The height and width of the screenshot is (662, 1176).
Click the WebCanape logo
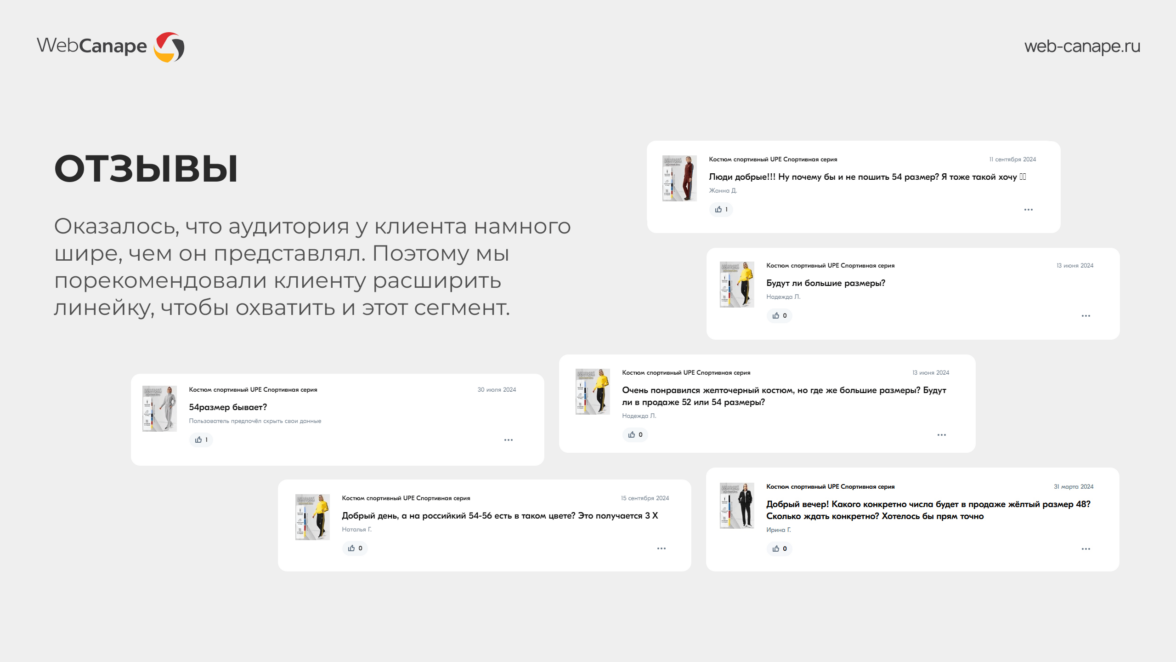[110, 46]
